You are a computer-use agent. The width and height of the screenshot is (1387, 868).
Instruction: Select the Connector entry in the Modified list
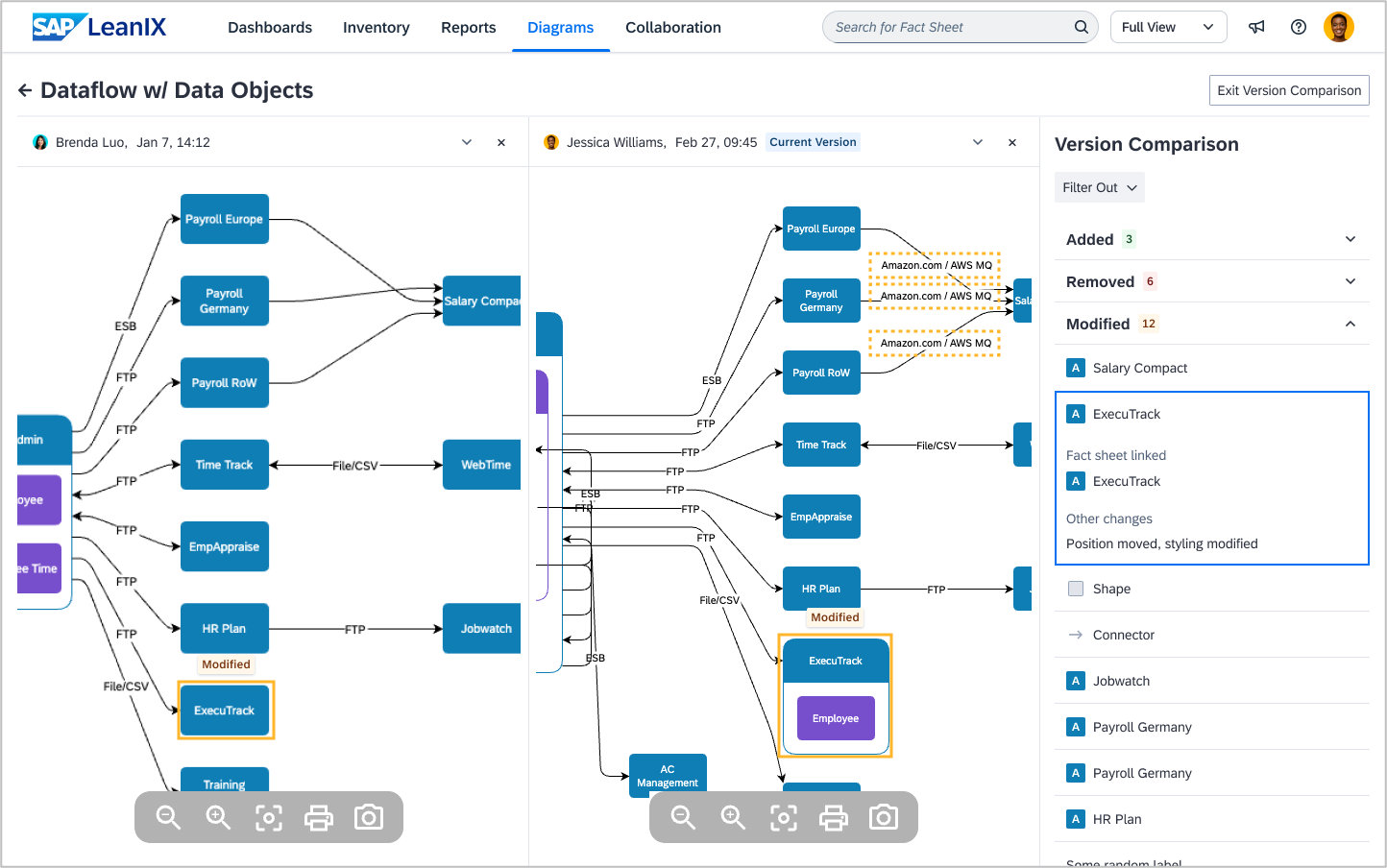tap(1212, 635)
